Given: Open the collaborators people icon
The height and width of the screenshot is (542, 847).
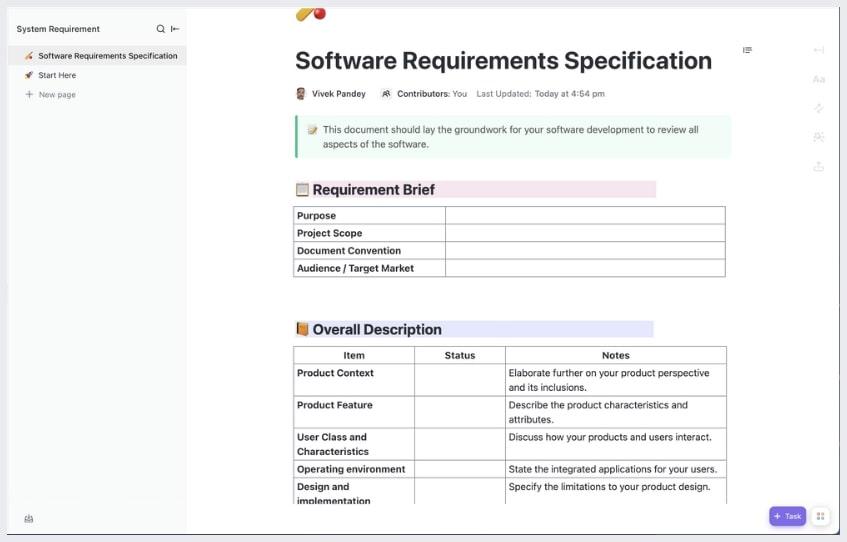Looking at the screenshot, I should 819,137.
